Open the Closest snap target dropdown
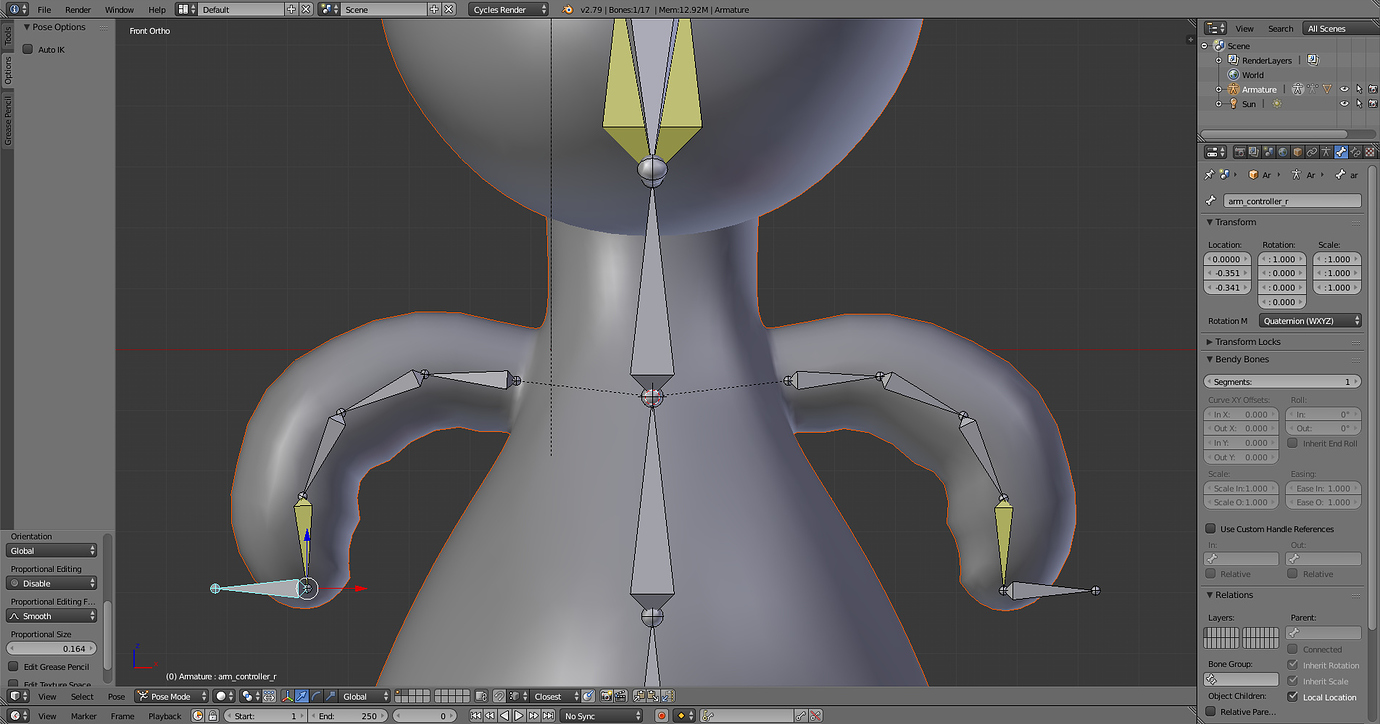The height and width of the screenshot is (724, 1380). point(555,696)
